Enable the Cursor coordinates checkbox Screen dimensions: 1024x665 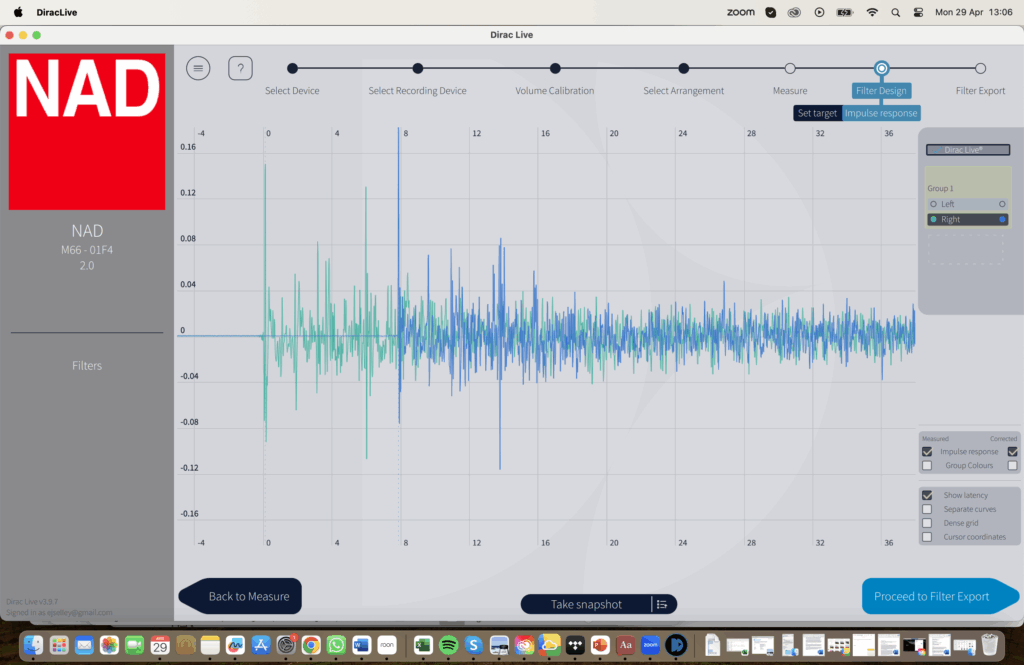tap(927, 537)
